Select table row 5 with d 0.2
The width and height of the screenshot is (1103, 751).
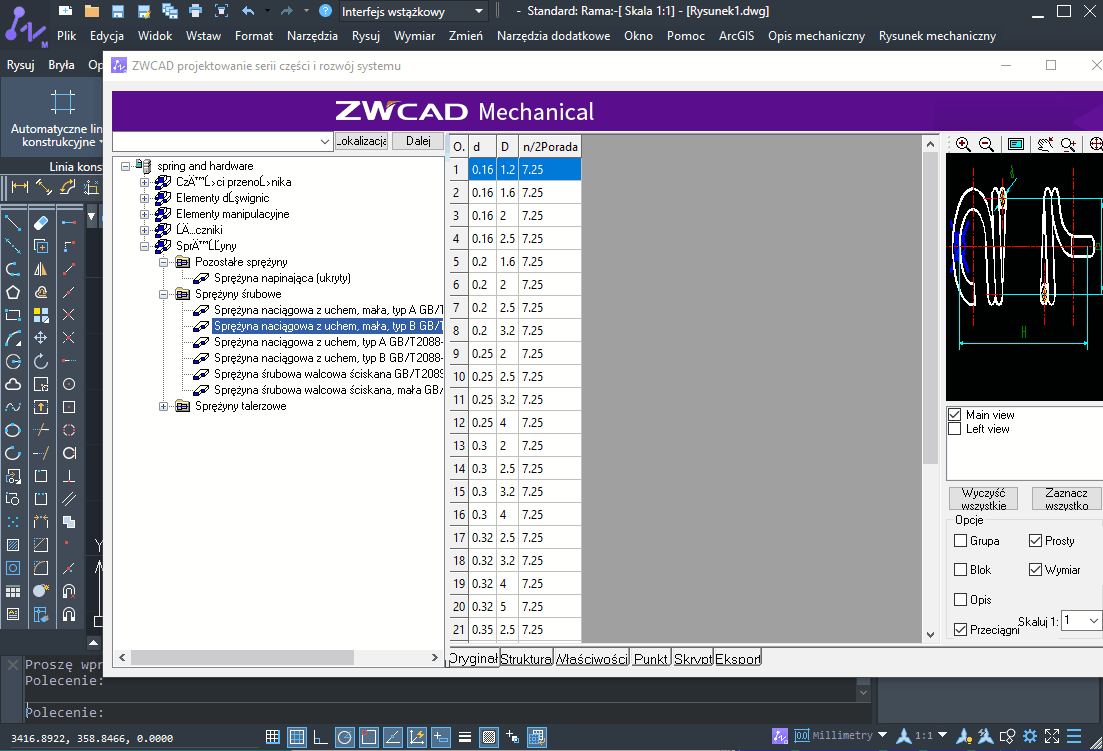click(516, 262)
